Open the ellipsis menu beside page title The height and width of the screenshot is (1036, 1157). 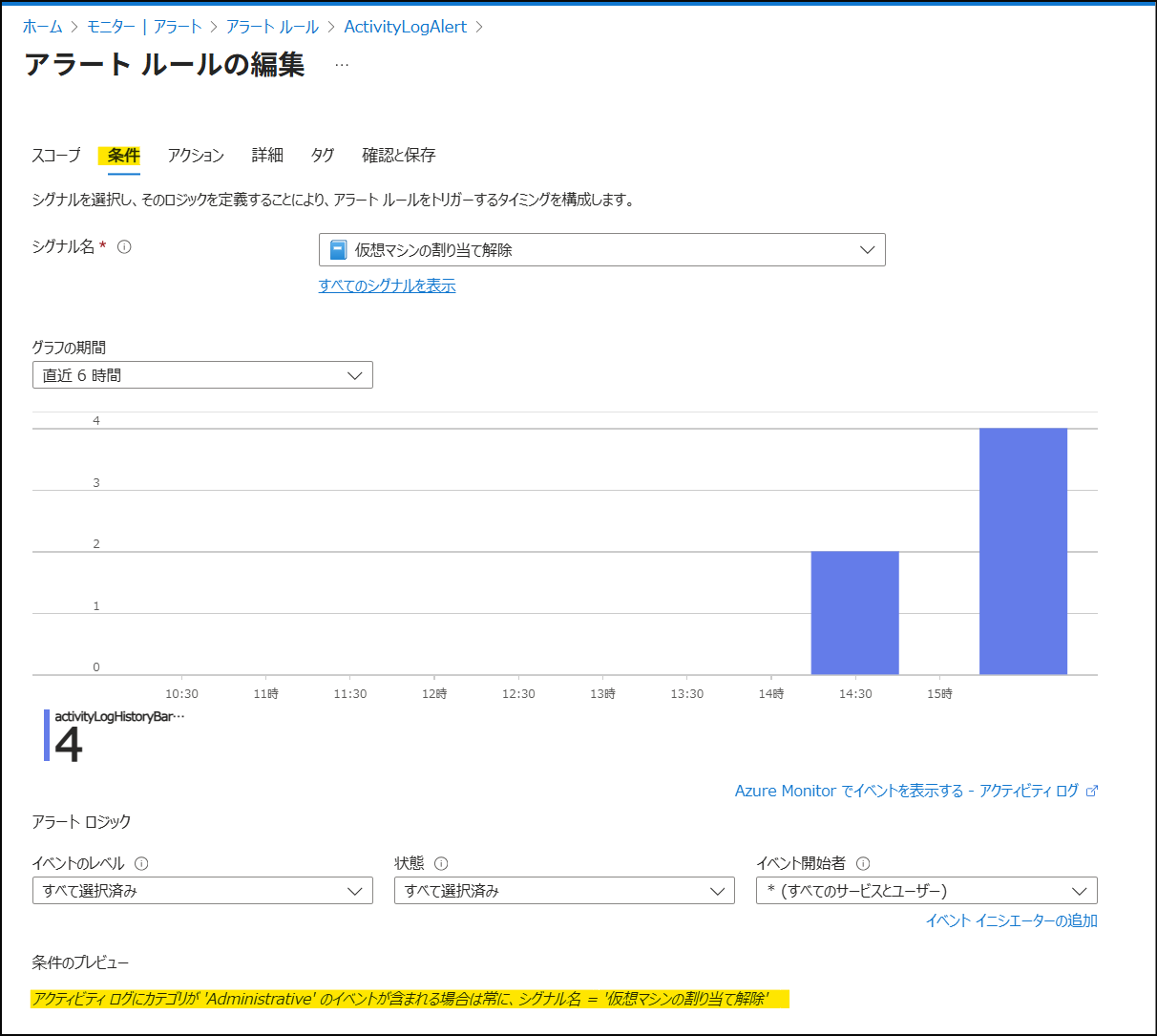(342, 65)
